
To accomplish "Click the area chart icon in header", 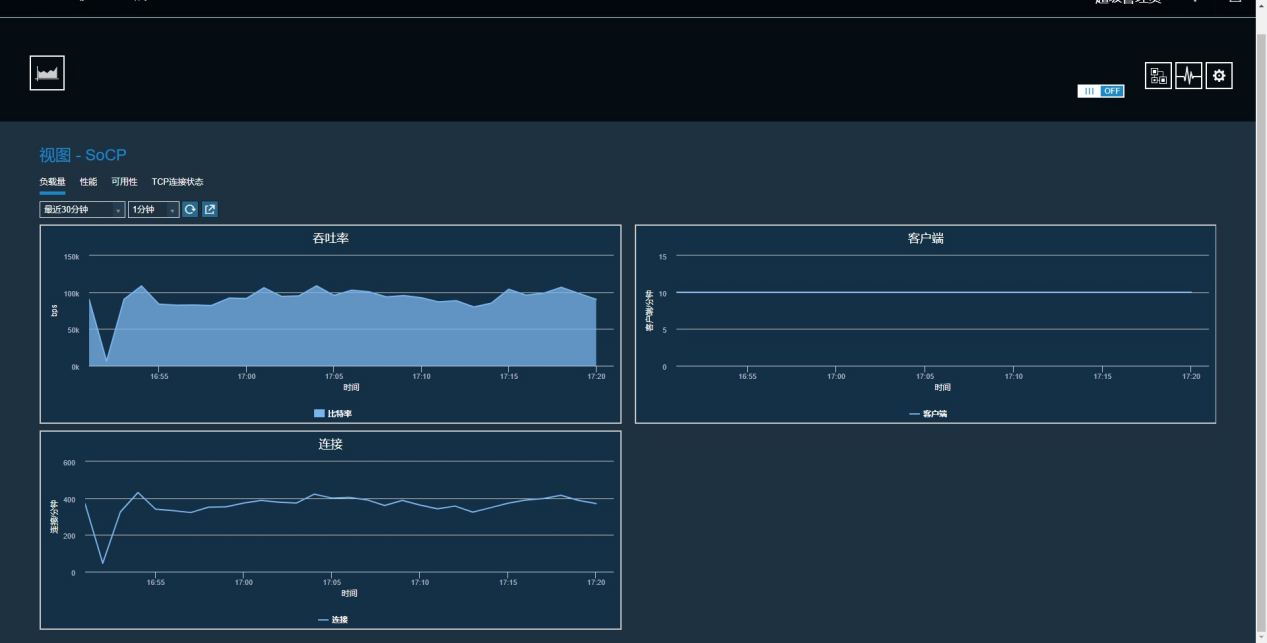I will tap(47, 73).
